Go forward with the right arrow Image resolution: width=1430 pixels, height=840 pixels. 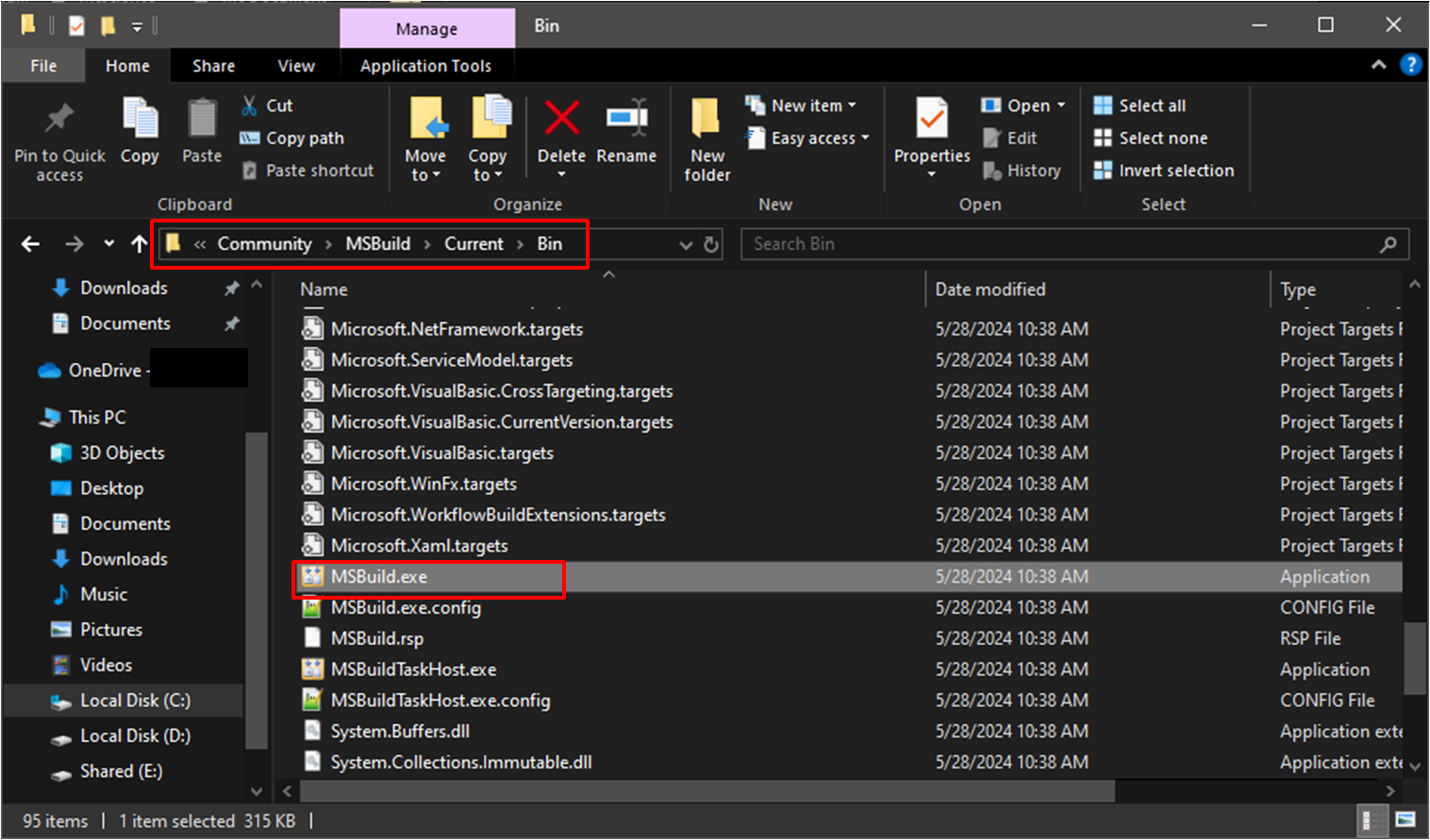(75, 244)
